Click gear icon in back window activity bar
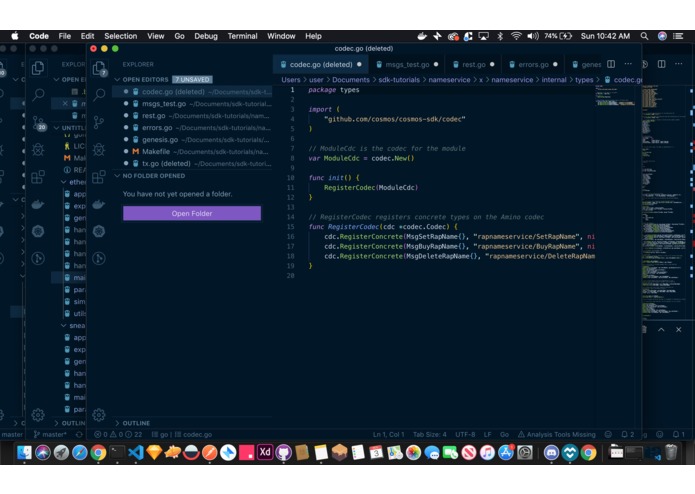 coord(38,415)
